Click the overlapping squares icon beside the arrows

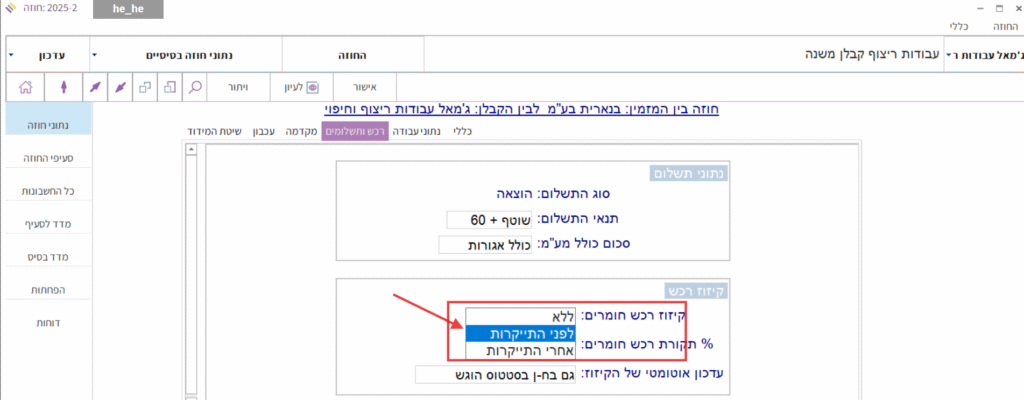coord(144,87)
